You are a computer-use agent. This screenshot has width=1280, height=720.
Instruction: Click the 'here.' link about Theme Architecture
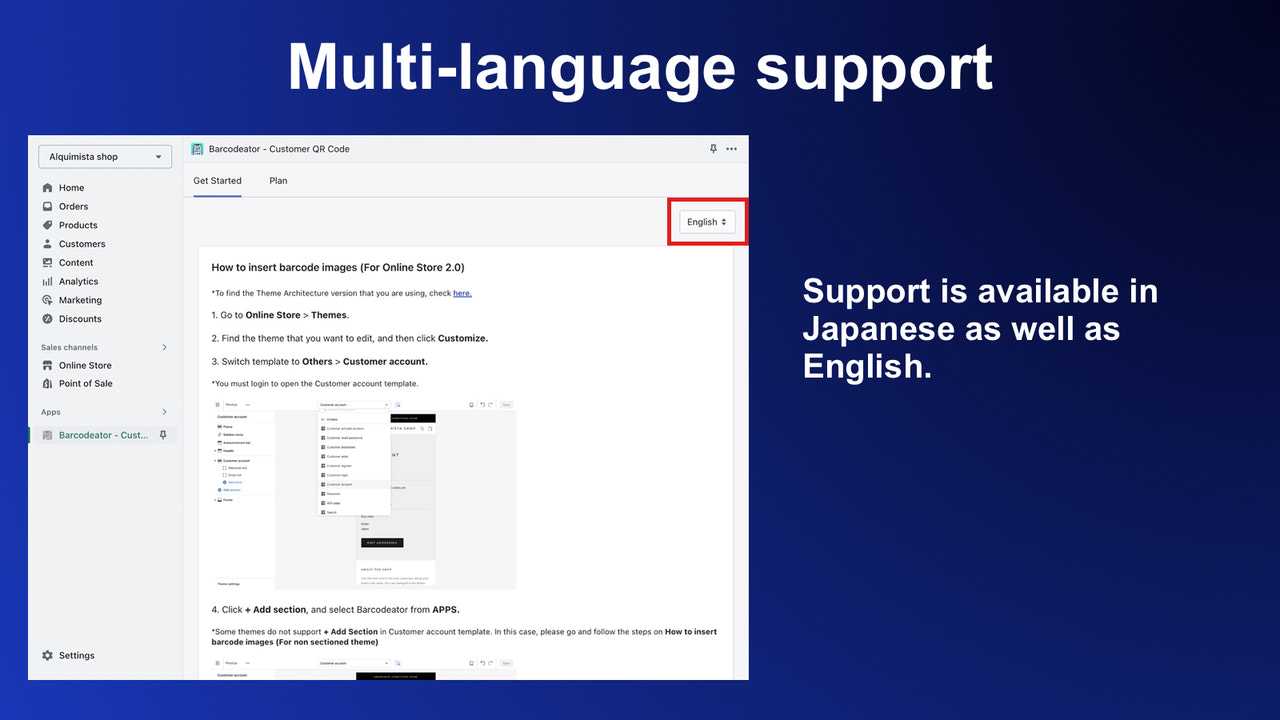[462, 293]
